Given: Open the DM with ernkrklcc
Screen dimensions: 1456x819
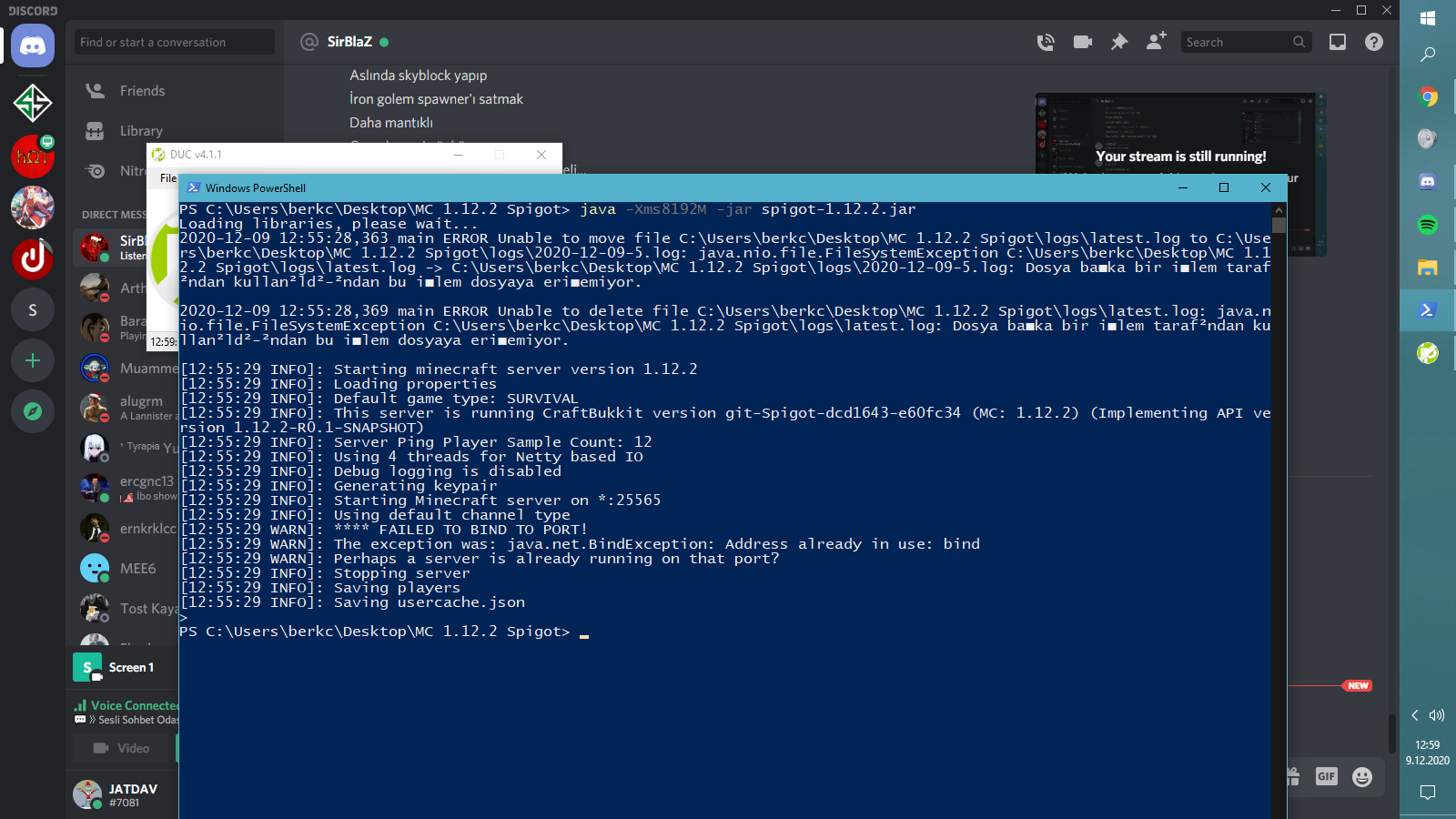Looking at the screenshot, I should point(126,528).
